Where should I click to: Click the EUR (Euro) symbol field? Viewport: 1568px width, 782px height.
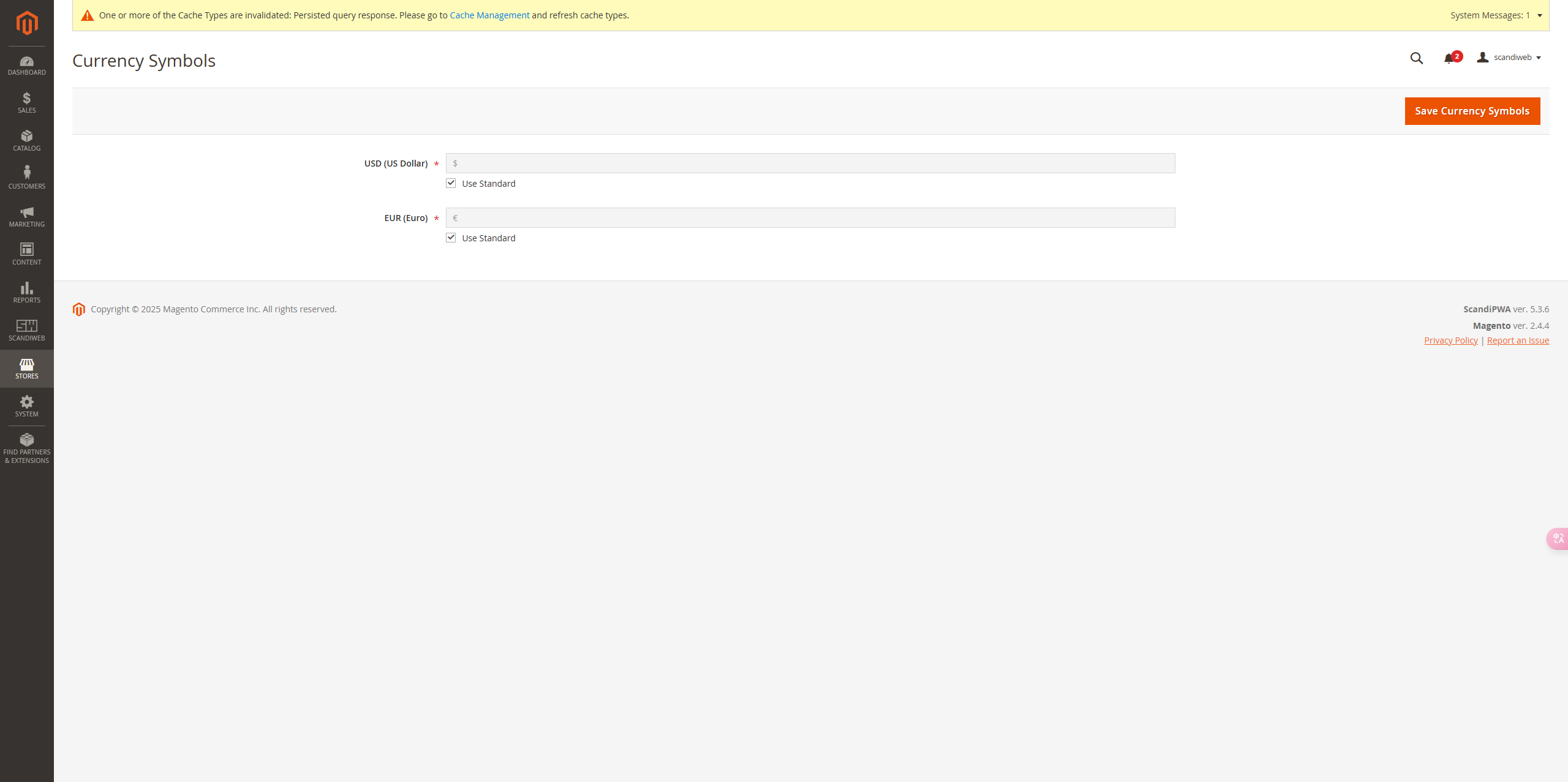810,218
